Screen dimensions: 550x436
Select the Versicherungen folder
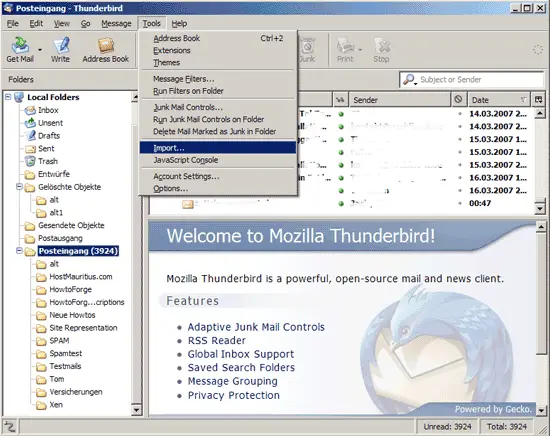[x=76, y=392]
